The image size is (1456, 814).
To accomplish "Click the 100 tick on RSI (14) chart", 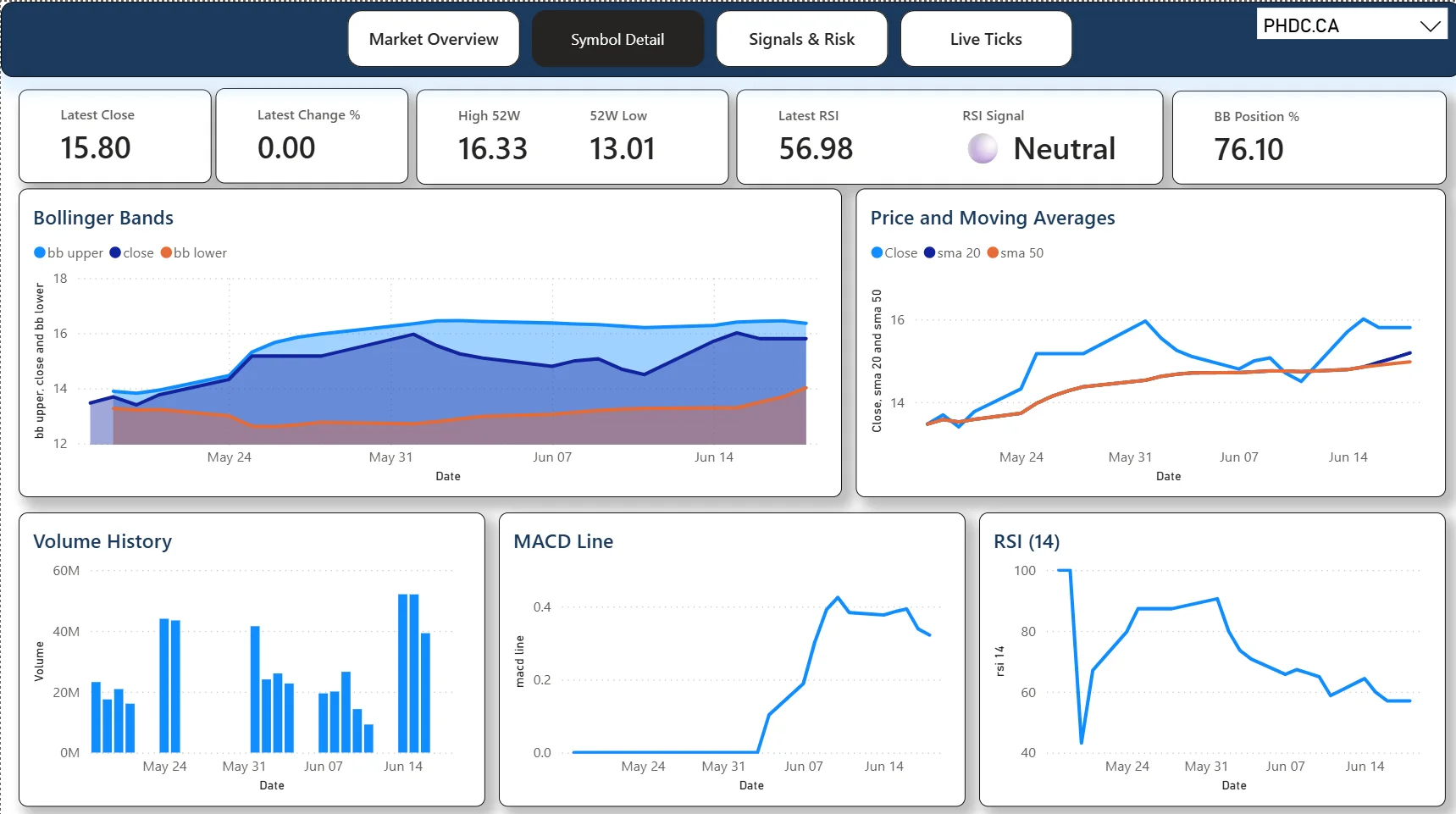I will click(1025, 571).
